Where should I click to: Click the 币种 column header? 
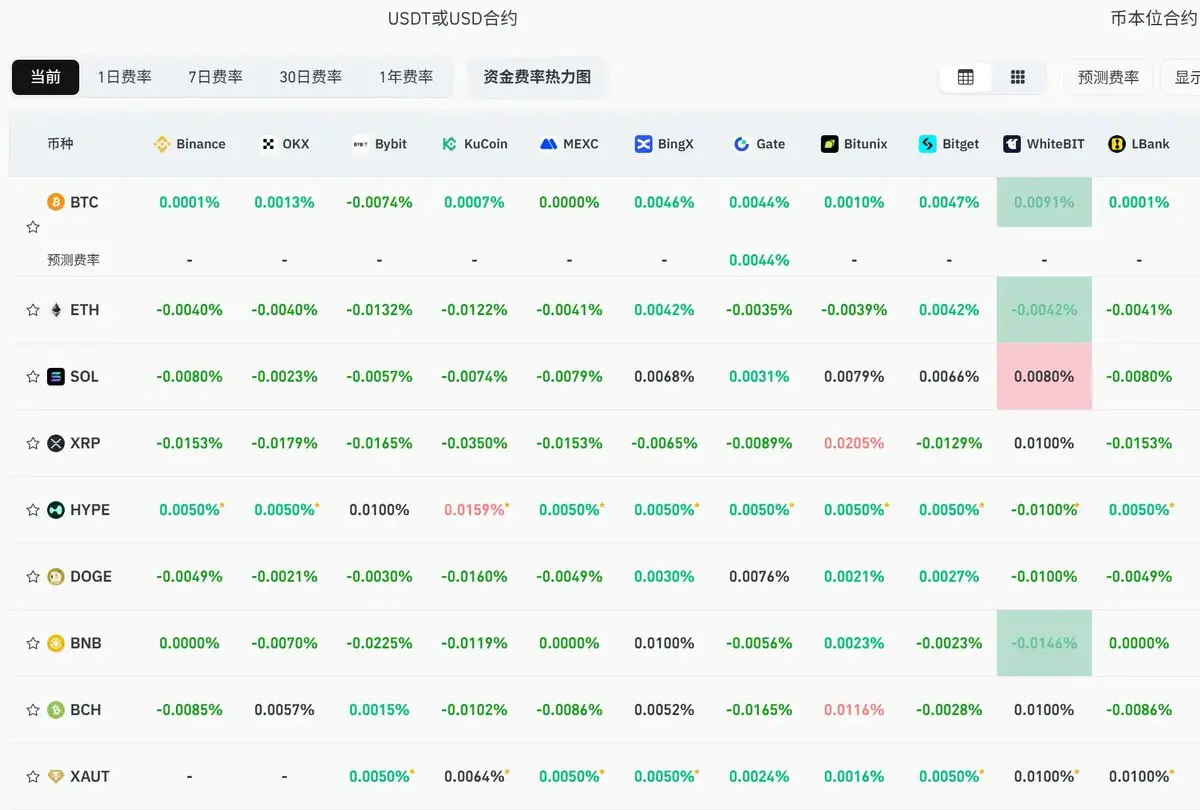coord(60,144)
